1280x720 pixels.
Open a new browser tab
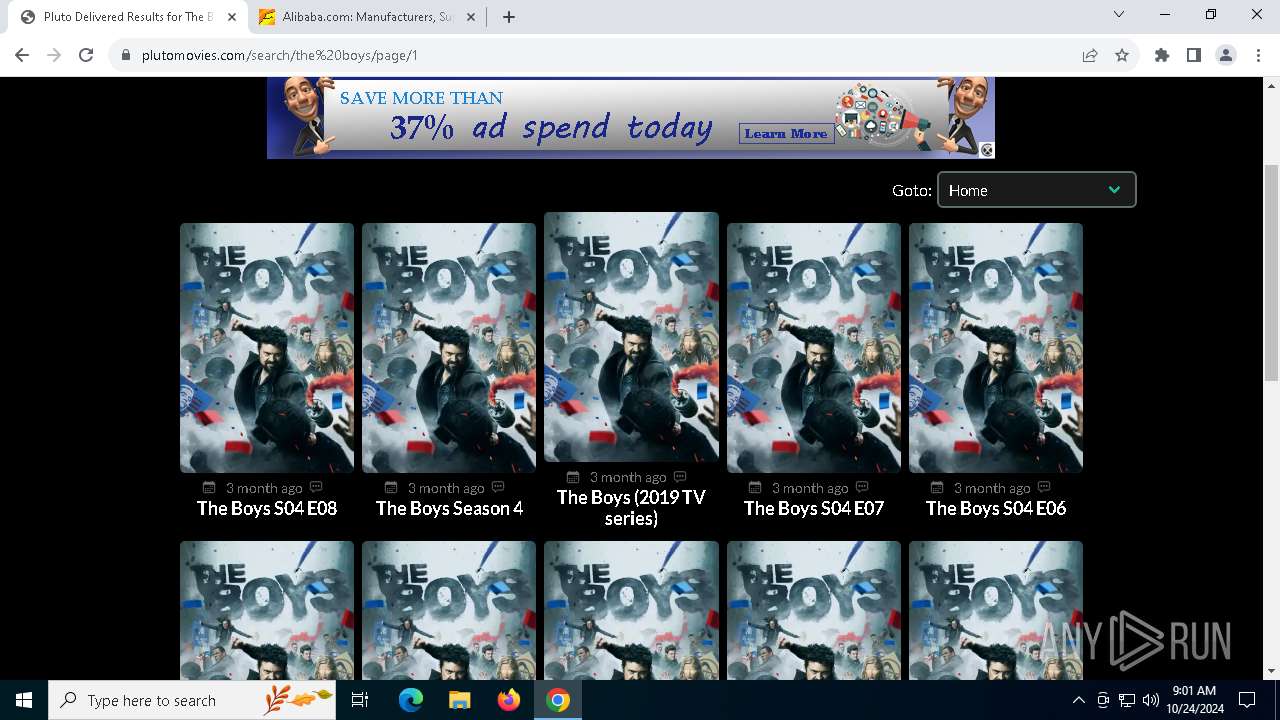509,17
